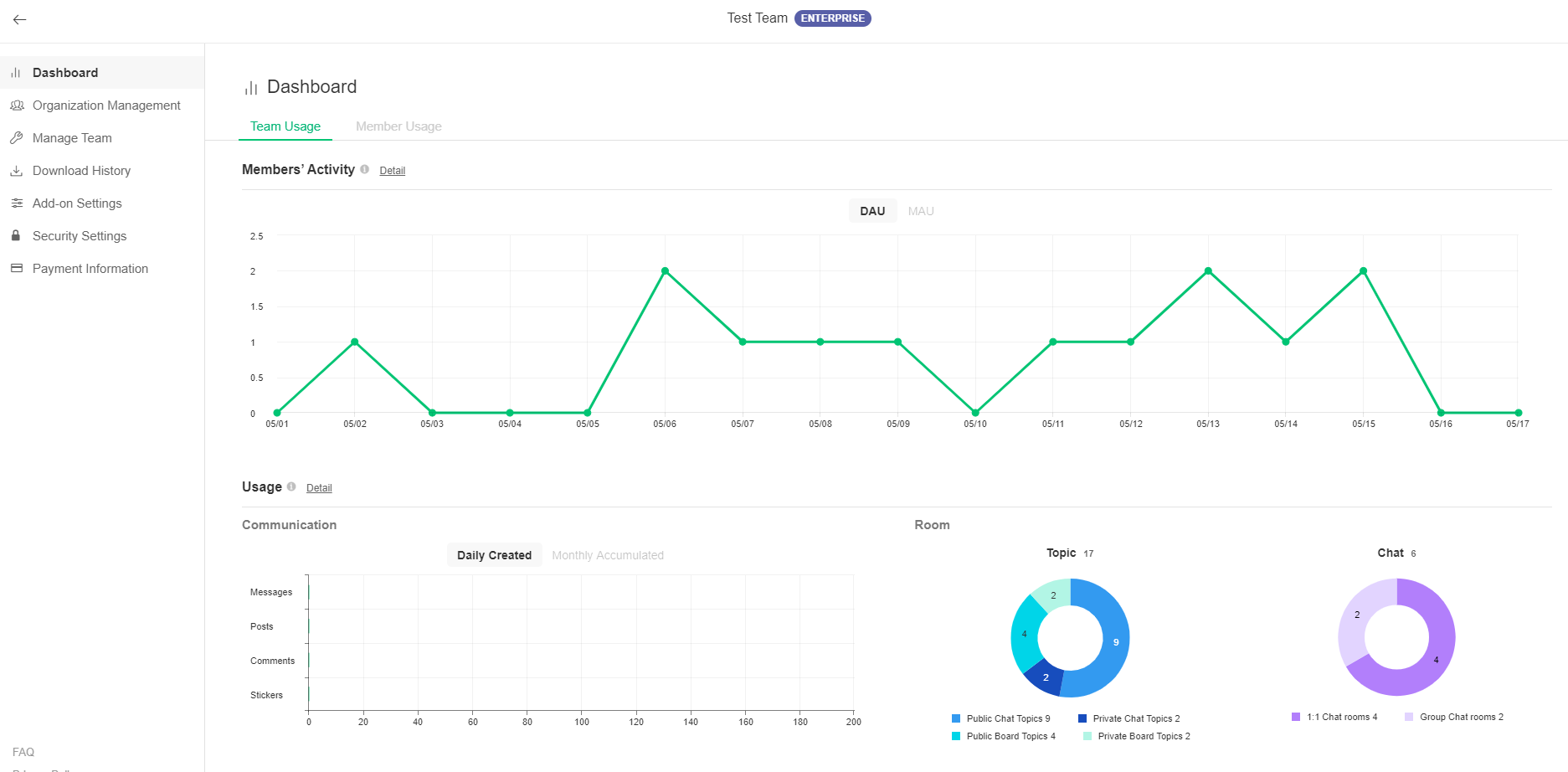
Task: Click the Comments bar row label
Action: [272, 661]
